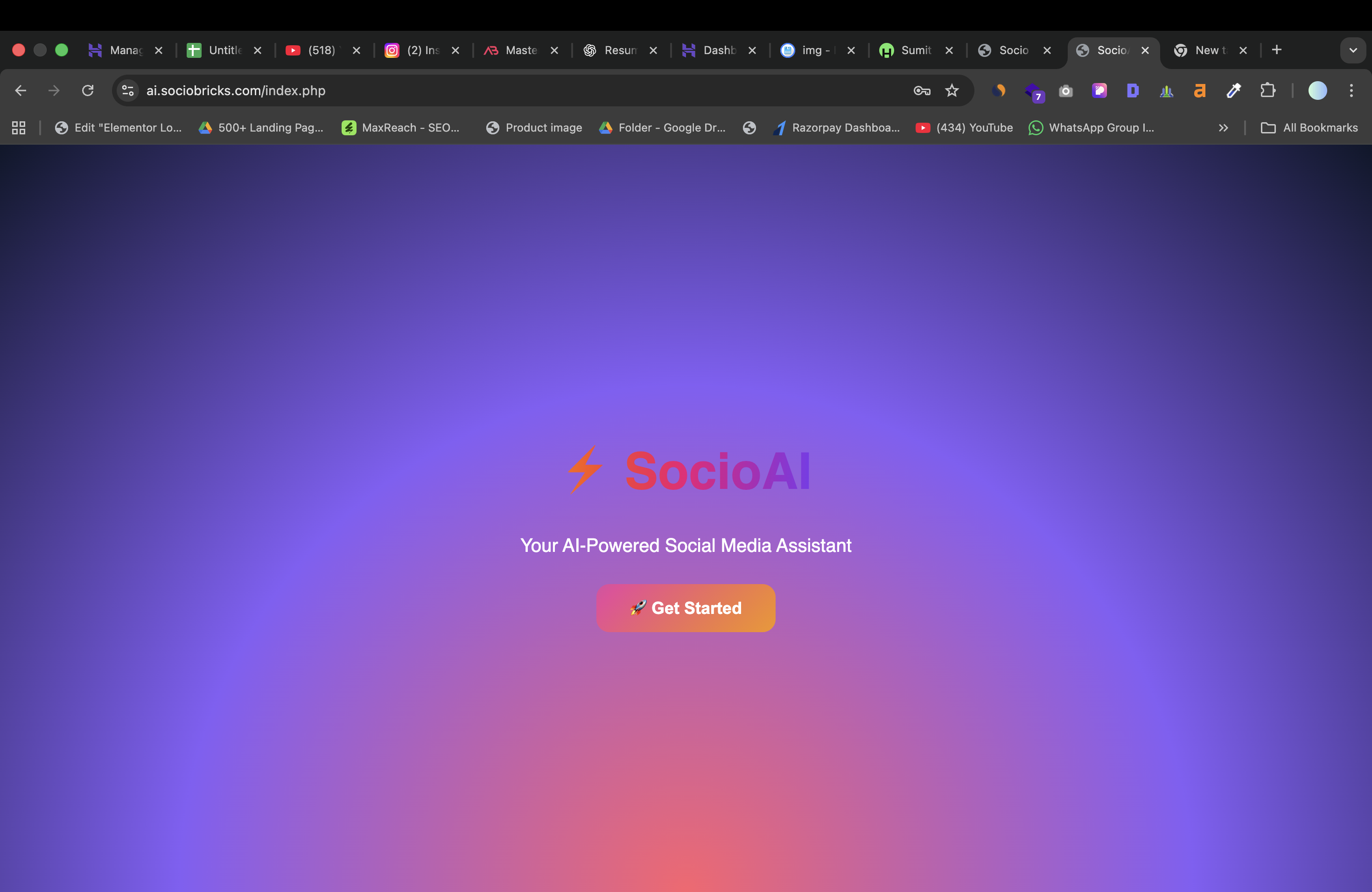
Task: Open the password key icon in address bar
Action: pyautogui.click(x=922, y=91)
